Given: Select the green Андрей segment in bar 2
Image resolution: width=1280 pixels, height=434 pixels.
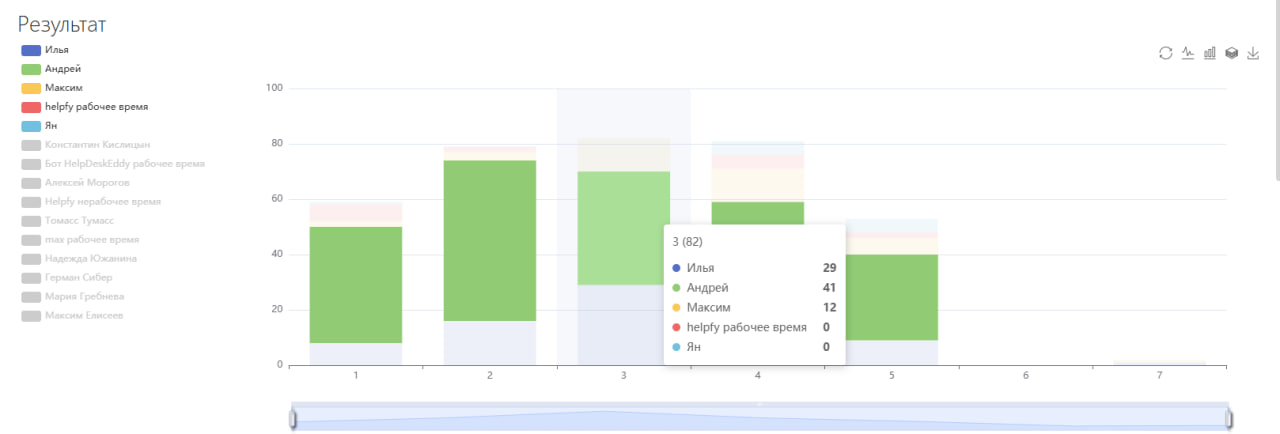Looking at the screenshot, I should click(x=489, y=240).
